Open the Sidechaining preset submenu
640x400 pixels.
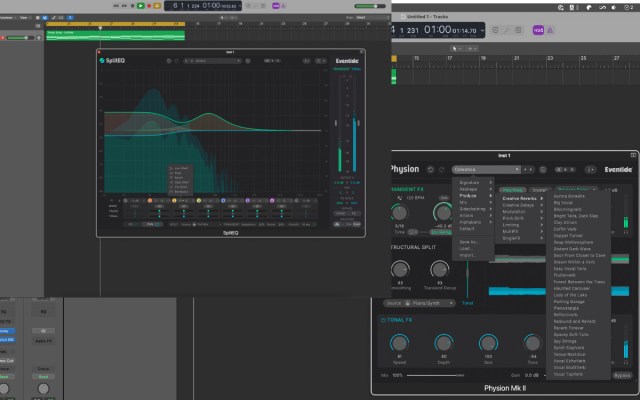pyautogui.click(x=475, y=209)
